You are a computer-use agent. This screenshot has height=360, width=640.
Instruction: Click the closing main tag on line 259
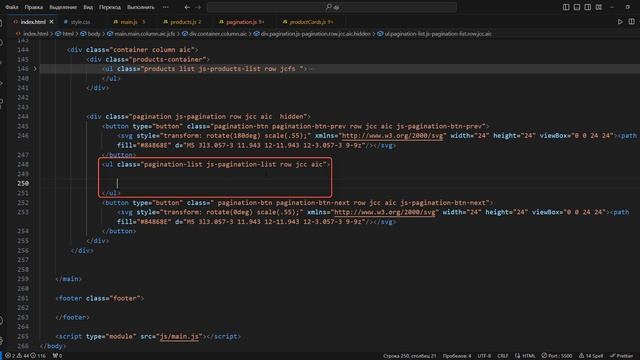[x=69, y=279]
